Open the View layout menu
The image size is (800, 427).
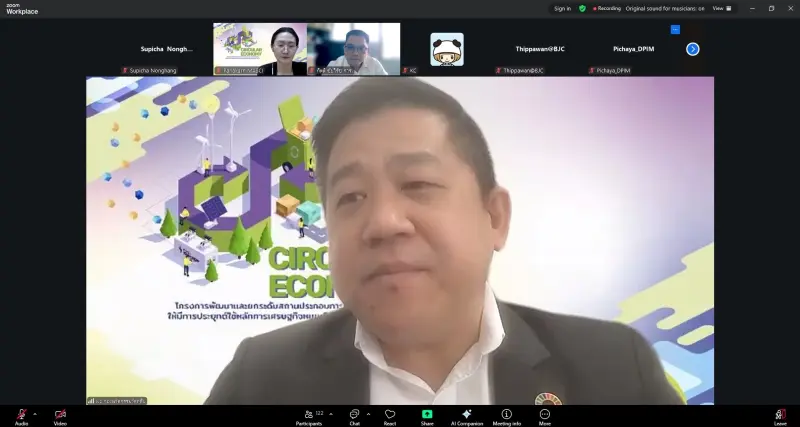pyautogui.click(x=722, y=9)
